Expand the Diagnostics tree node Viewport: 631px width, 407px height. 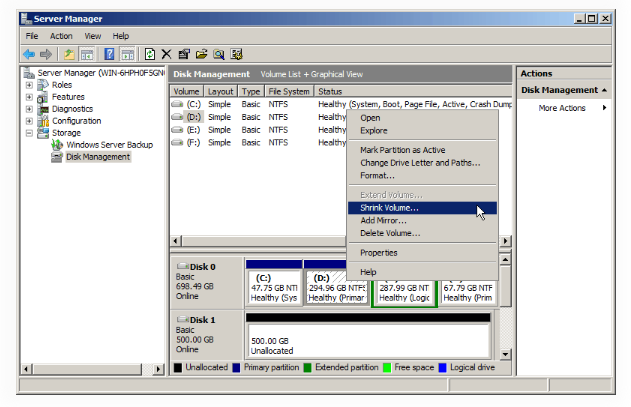coord(29,109)
